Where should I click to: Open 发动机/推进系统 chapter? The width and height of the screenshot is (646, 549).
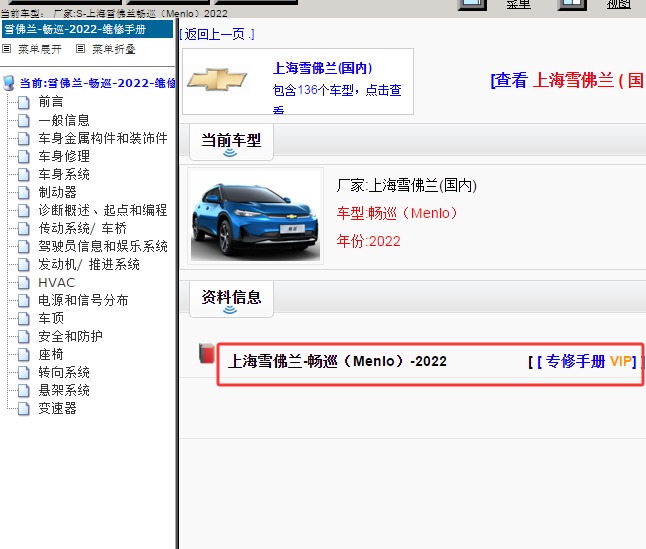[89, 264]
